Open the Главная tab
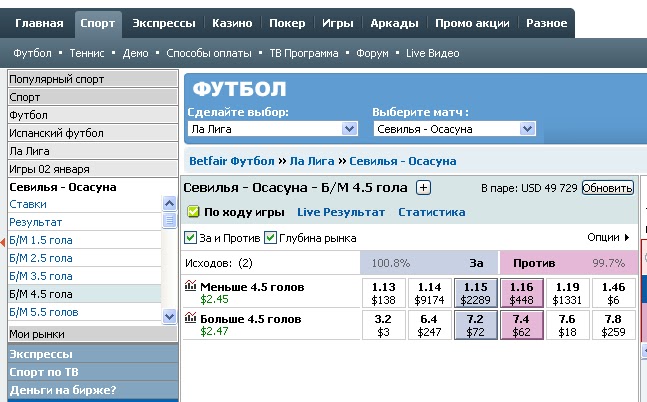647x402 pixels. coord(39,23)
